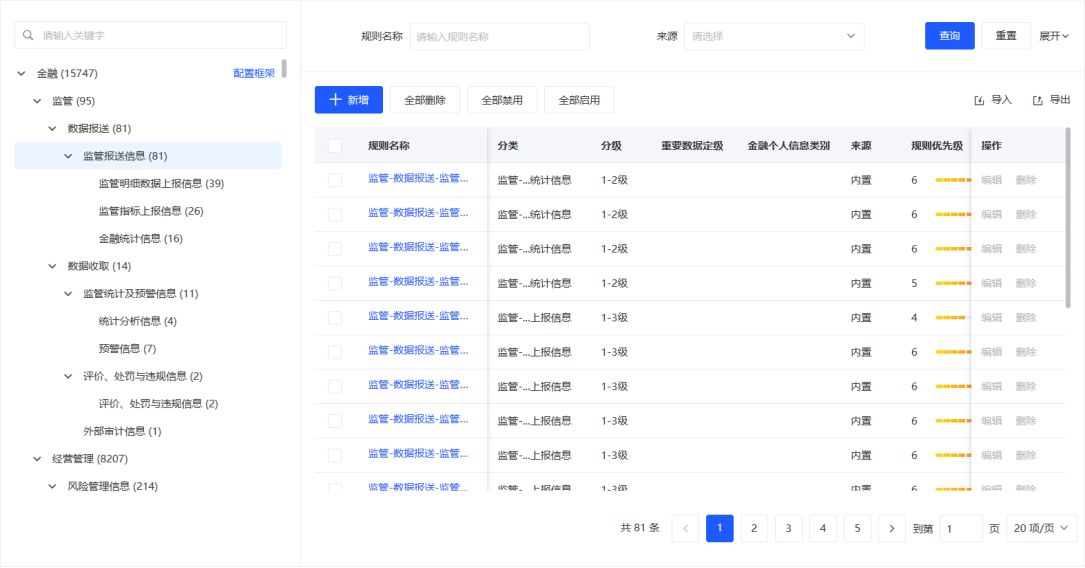1085x568 pixels.
Task: Click the export icon next to 导出
Action: [1037, 100]
